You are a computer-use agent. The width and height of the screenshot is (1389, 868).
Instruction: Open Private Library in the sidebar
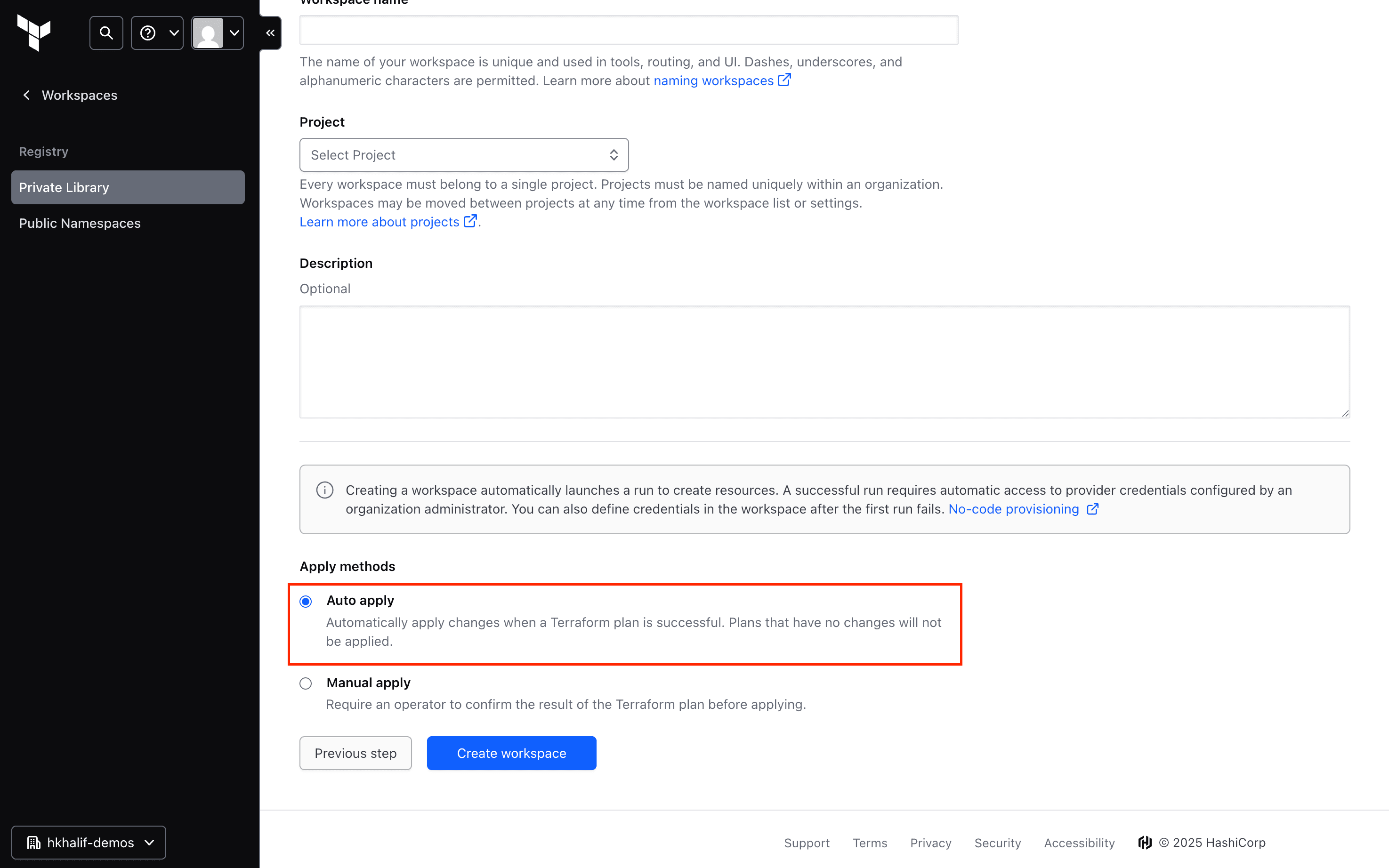pos(128,187)
